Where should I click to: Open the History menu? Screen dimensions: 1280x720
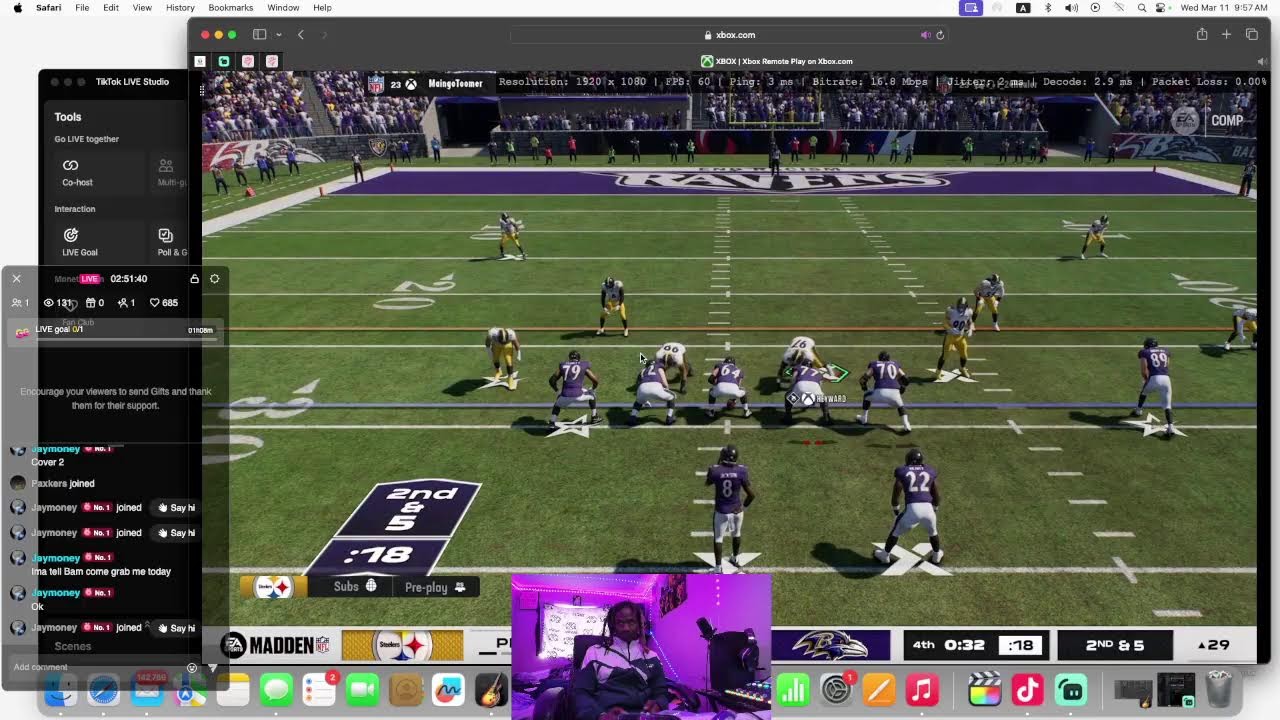click(180, 7)
